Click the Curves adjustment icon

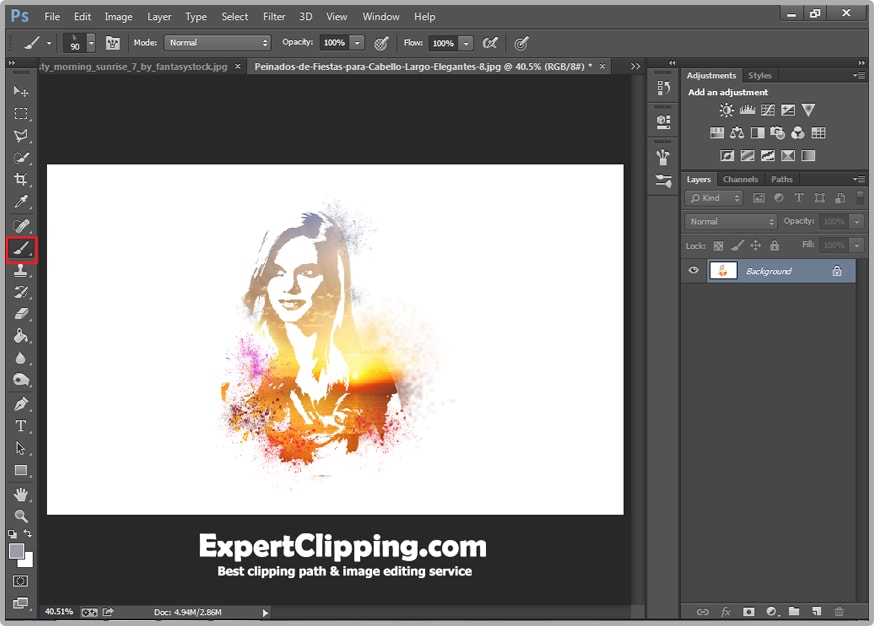click(767, 110)
